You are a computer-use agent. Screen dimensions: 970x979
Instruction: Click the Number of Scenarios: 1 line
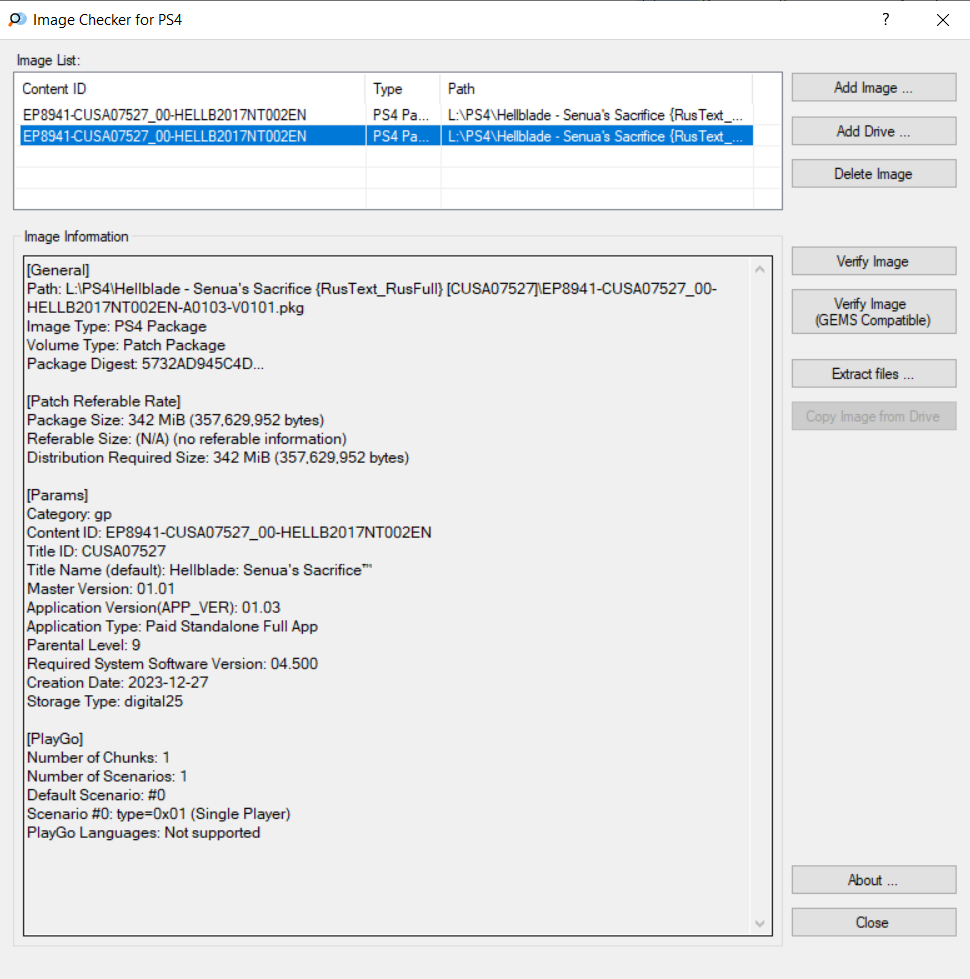coord(107,776)
